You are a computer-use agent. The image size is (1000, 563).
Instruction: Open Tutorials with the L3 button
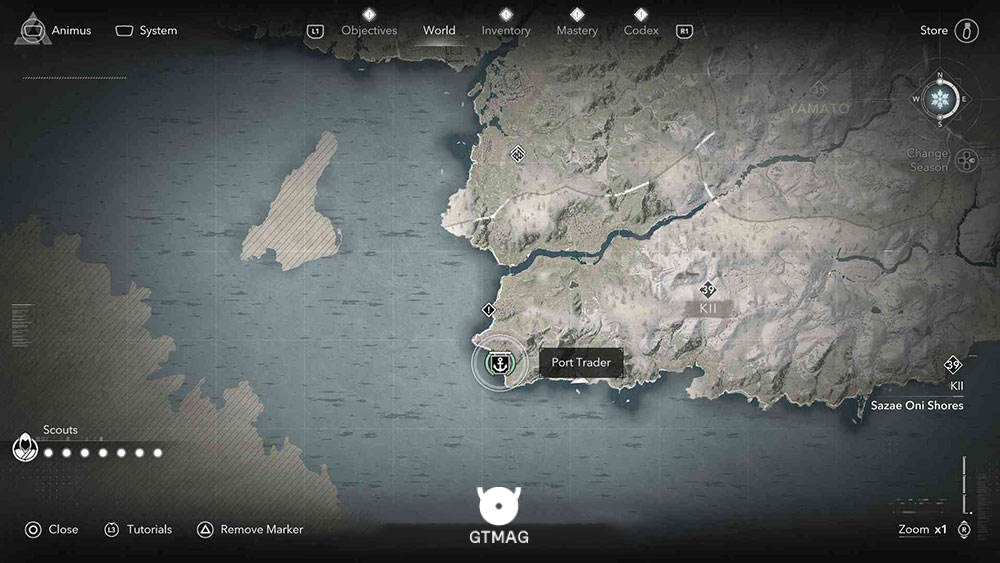point(112,530)
